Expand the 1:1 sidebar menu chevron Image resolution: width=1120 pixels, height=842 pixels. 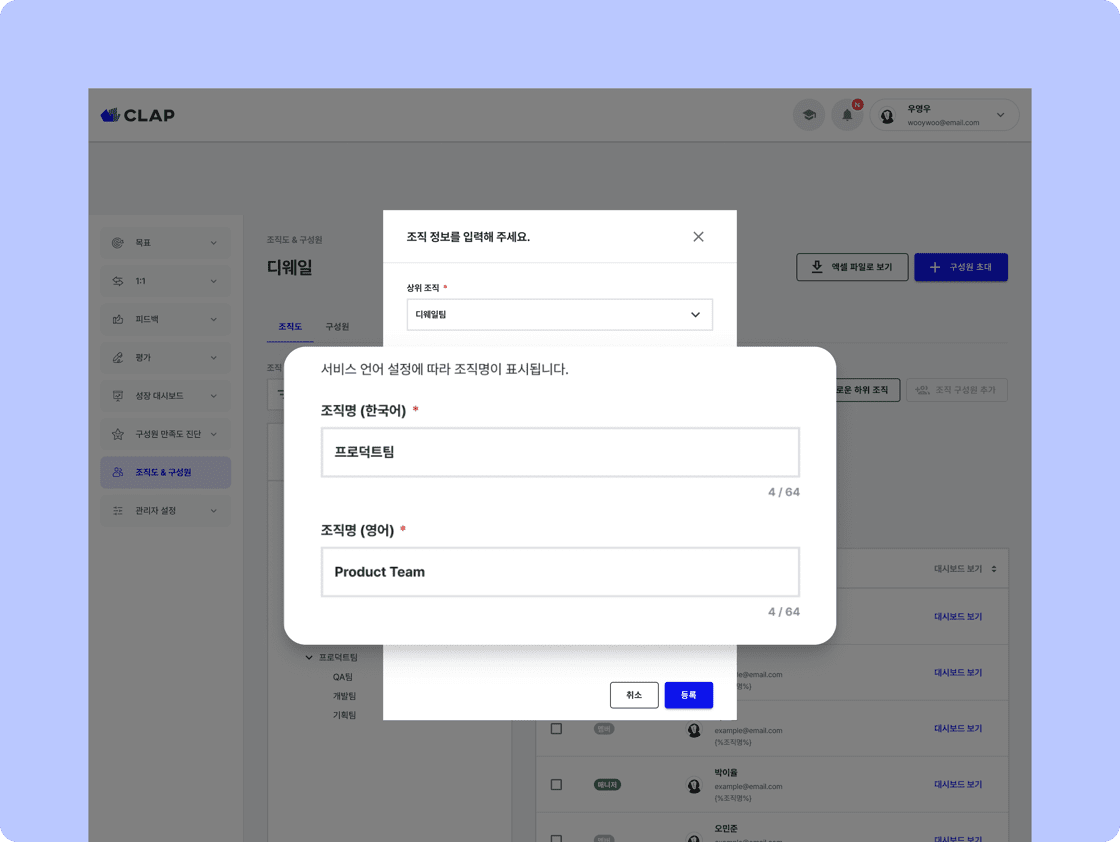[214, 281]
